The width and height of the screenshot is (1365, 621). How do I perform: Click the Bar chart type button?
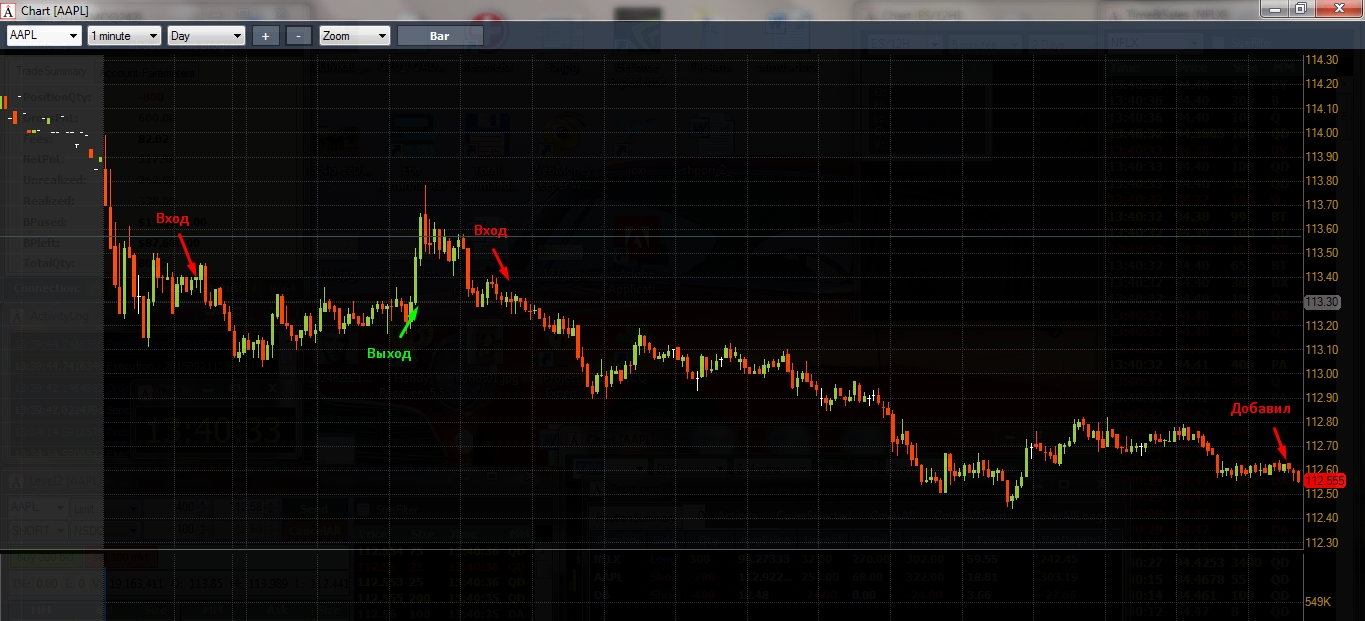(440, 35)
